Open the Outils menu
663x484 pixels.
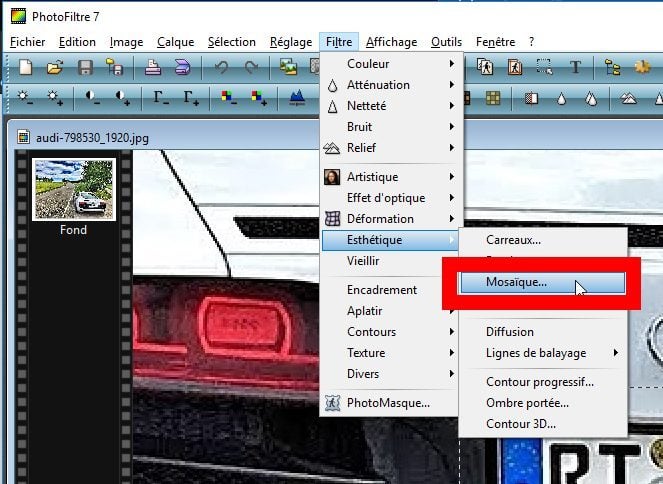pos(447,42)
